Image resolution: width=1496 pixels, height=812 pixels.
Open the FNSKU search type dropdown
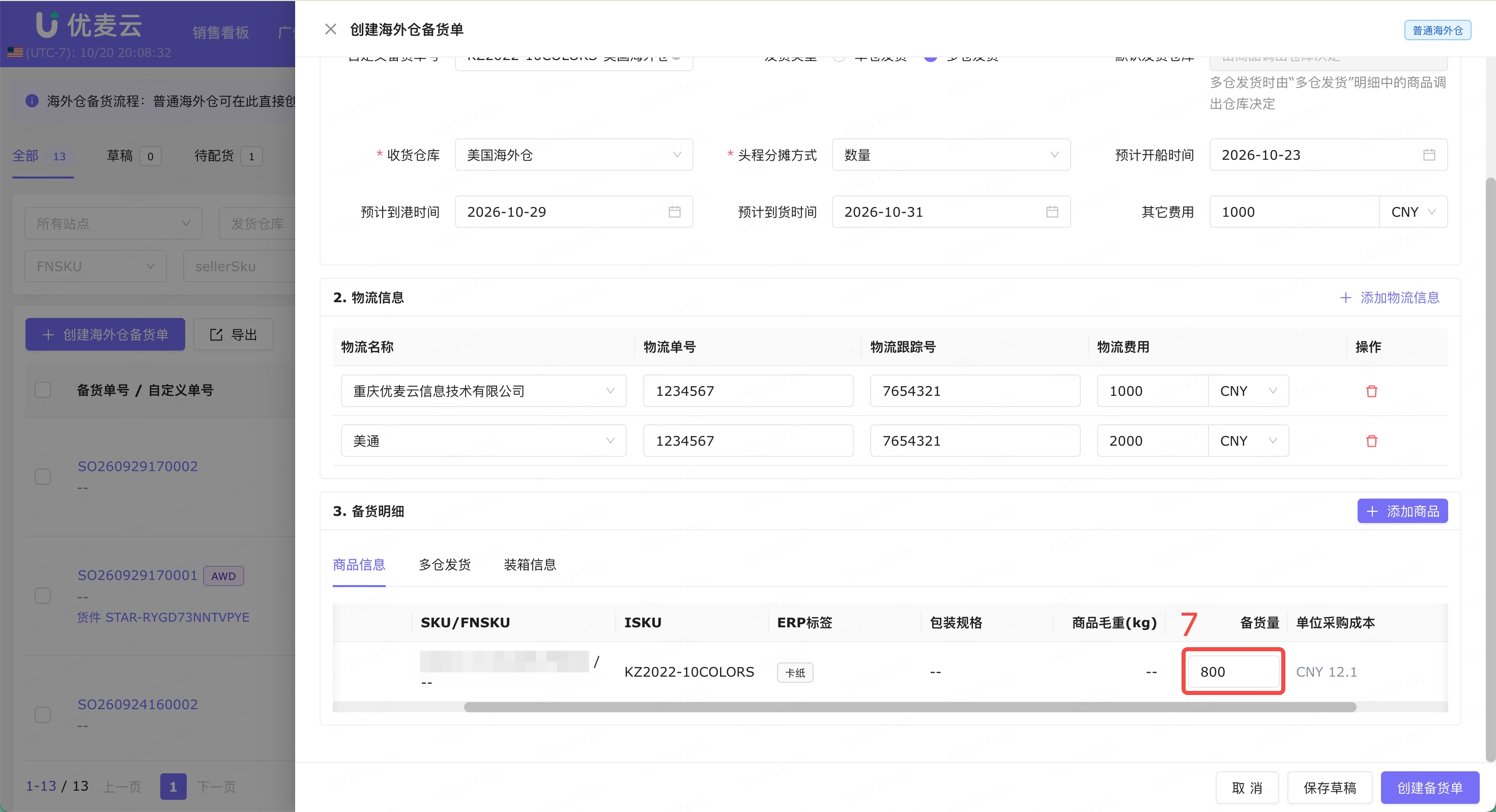(x=96, y=267)
